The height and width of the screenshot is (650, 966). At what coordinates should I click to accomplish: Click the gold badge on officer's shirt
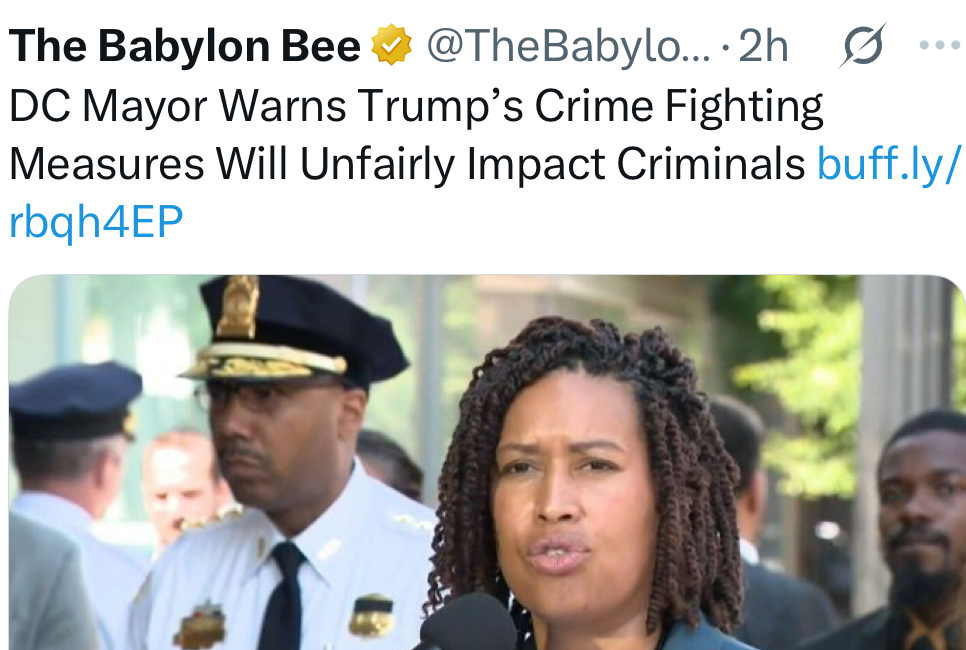click(x=371, y=615)
